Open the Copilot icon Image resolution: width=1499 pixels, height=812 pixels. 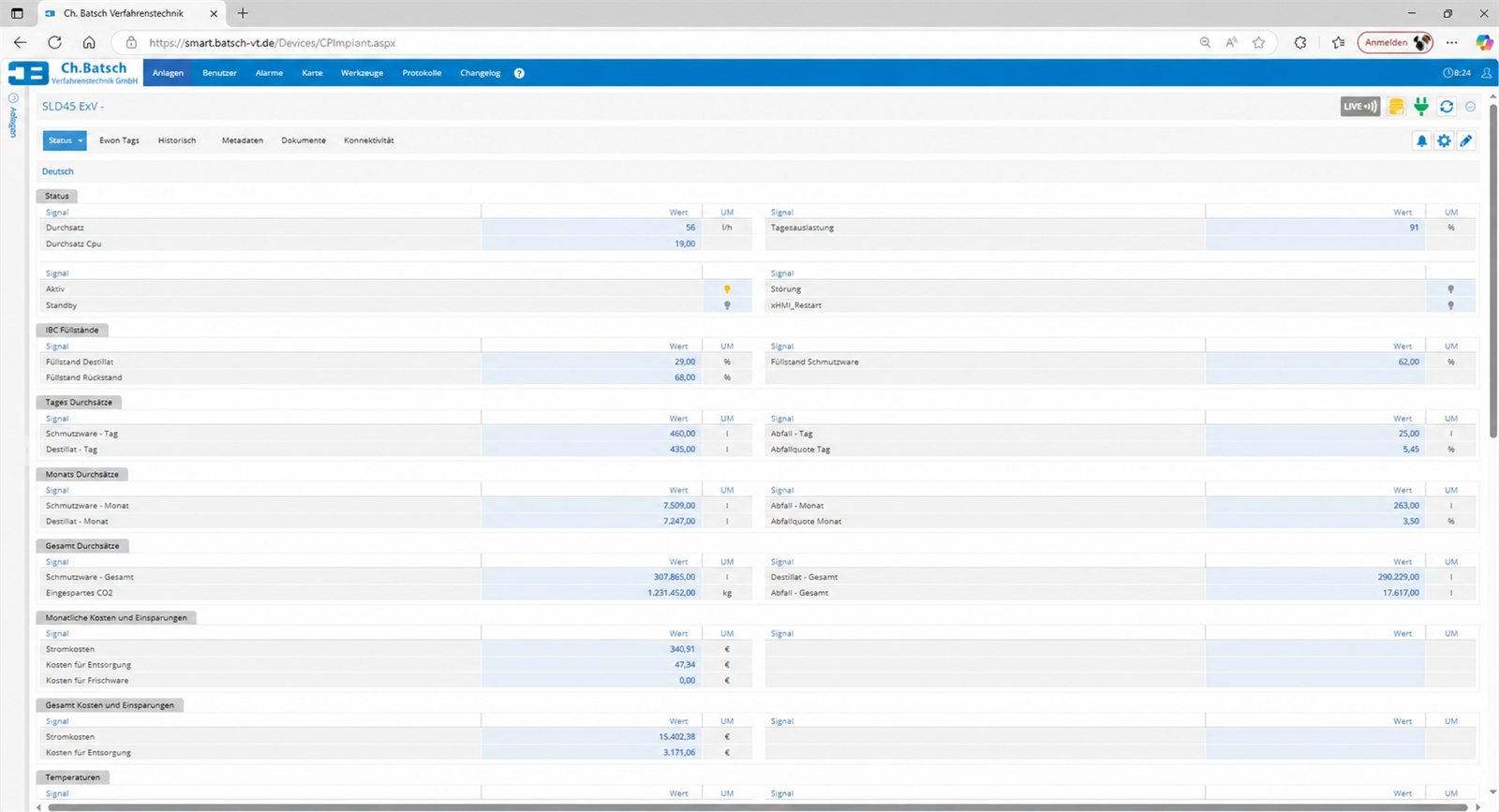[1484, 42]
